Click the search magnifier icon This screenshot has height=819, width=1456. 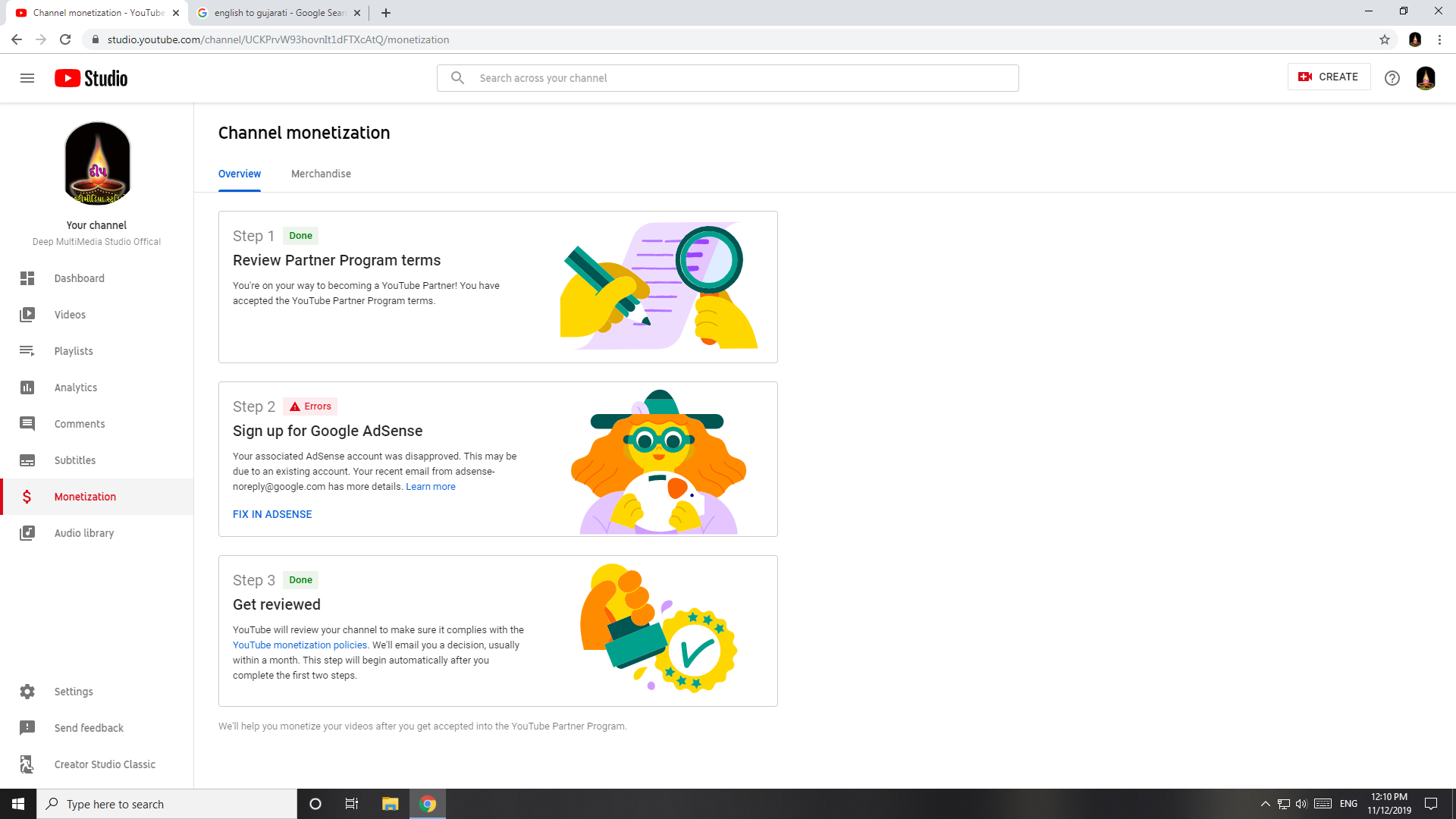point(457,78)
